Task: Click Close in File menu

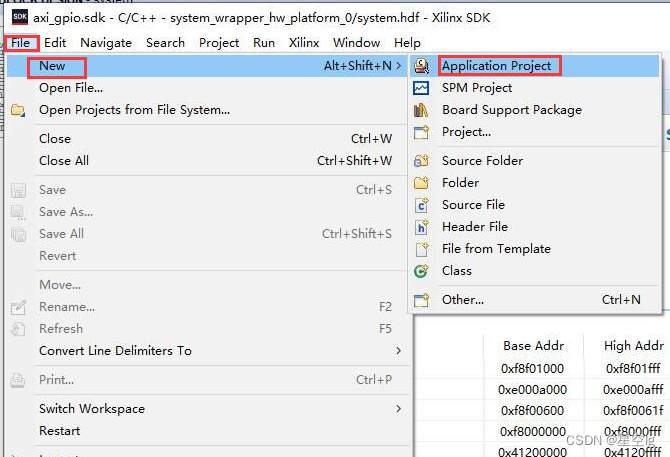Action: point(205,139)
